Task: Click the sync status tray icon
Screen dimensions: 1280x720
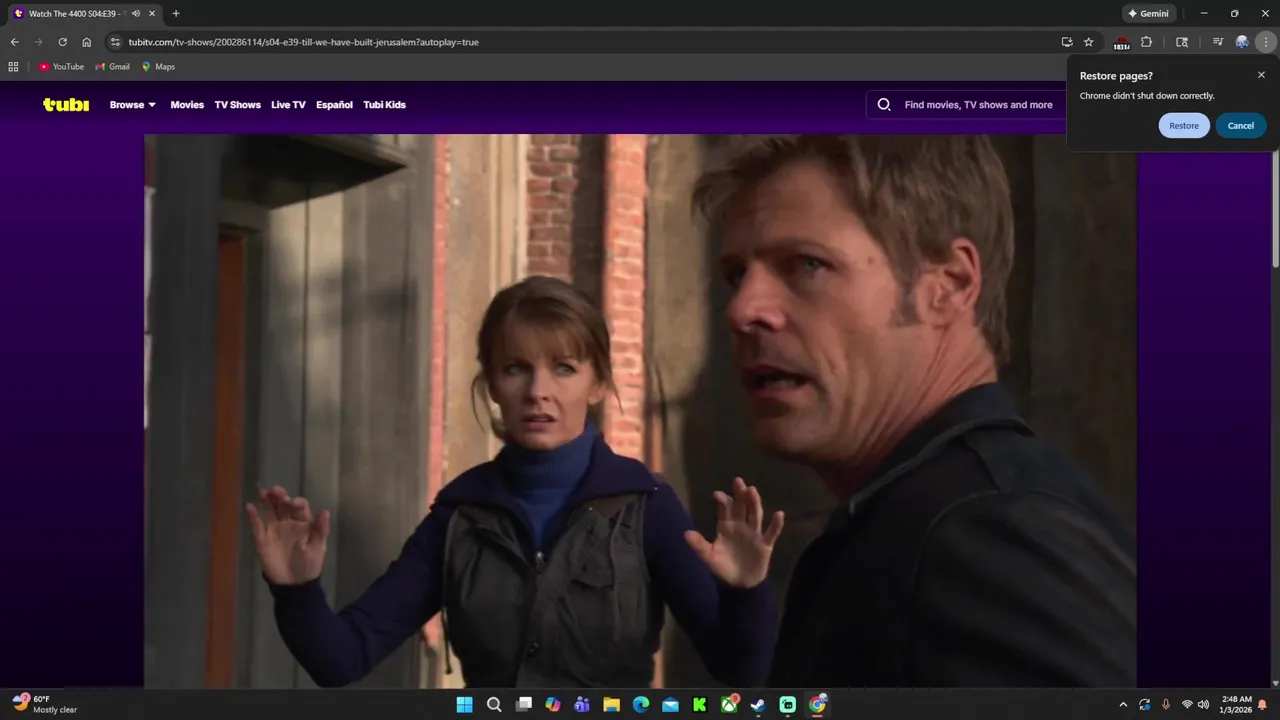Action: pos(1144,704)
